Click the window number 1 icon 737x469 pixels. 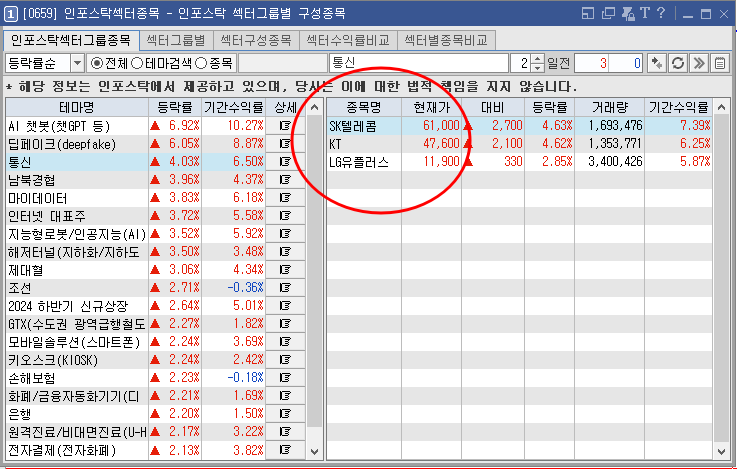point(11,14)
